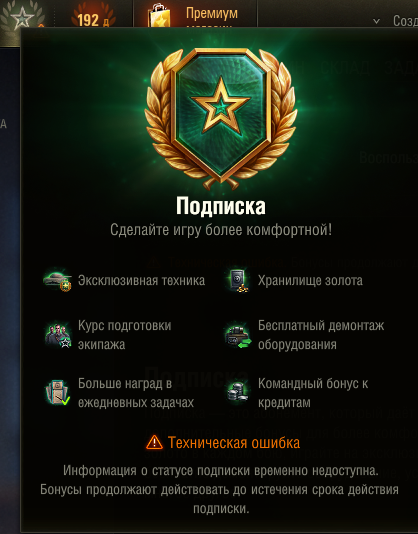Click the crew training course icon
This screenshot has height=534, width=418.
58,335
